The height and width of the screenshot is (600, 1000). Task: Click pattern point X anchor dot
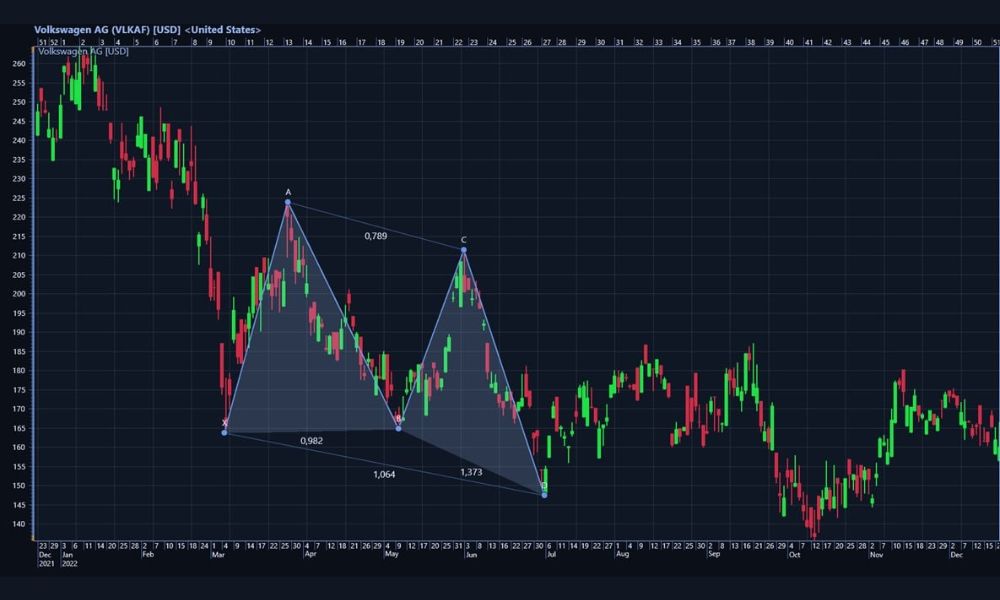224,432
